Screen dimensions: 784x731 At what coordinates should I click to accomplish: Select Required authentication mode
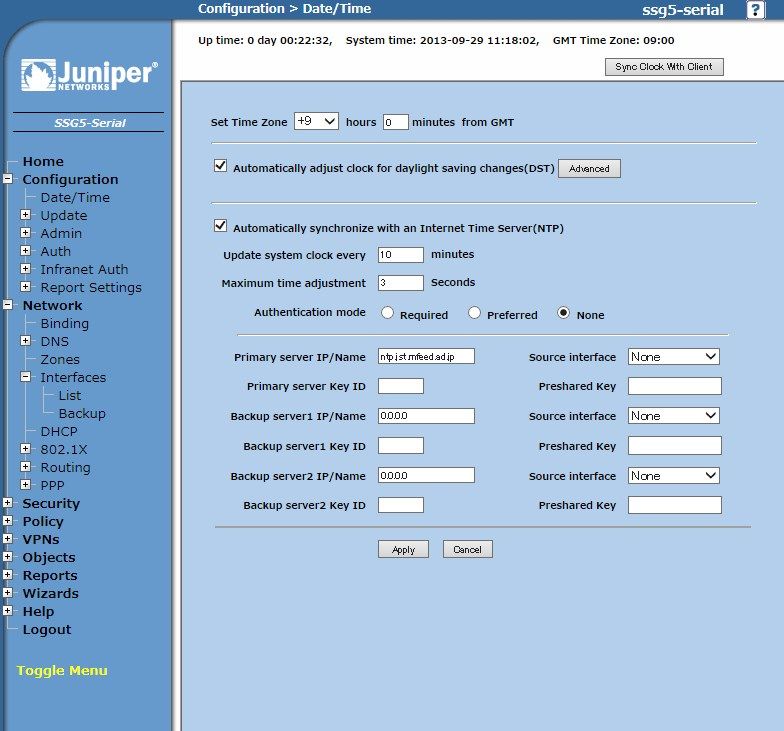coord(387,313)
